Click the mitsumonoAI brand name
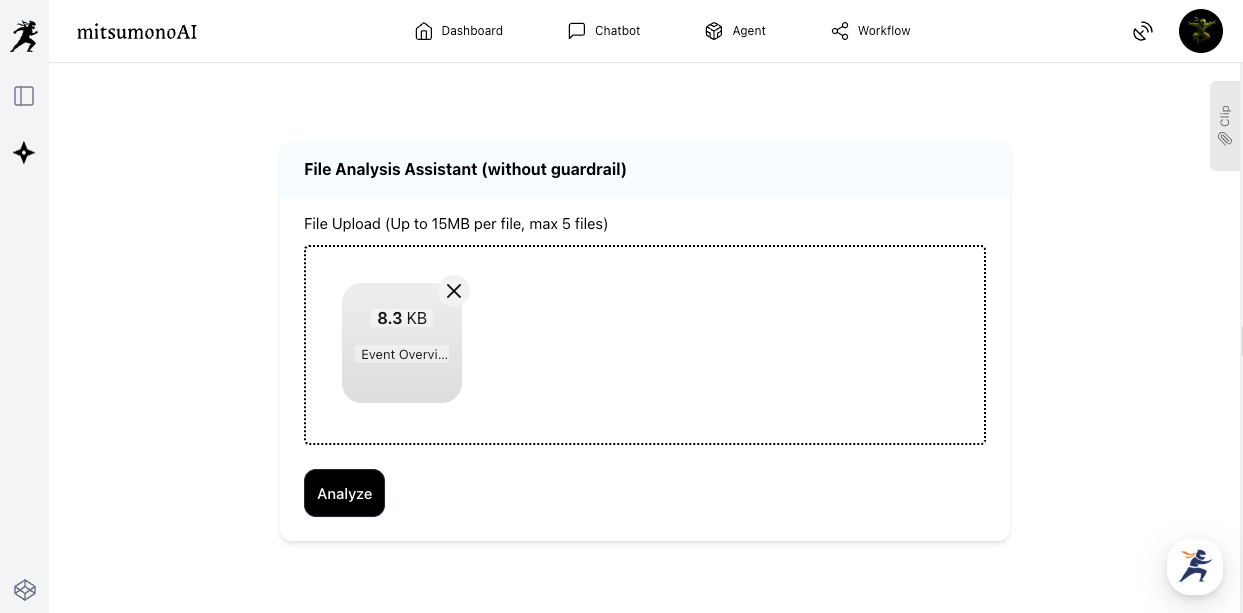This screenshot has width=1243, height=613. pos(137,31)
